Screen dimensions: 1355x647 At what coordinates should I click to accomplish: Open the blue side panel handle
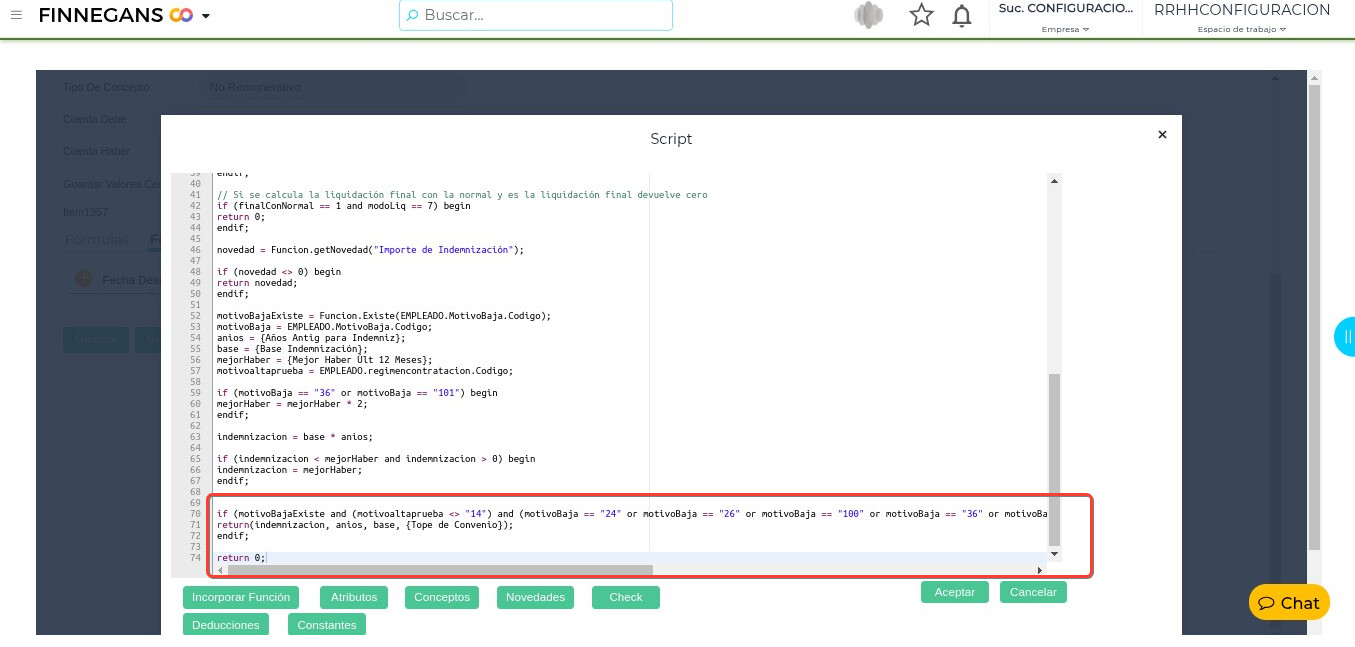pyautogui.click(x=1345, y=337)
